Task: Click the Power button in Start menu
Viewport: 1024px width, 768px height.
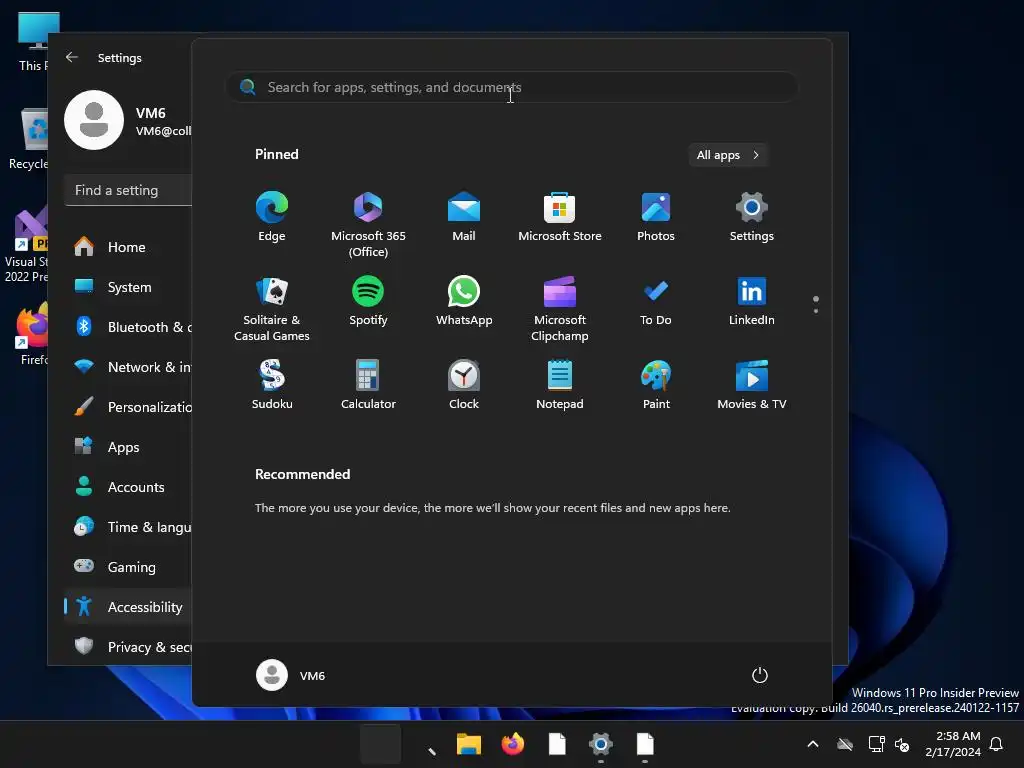Action: (x=760, y=675)
